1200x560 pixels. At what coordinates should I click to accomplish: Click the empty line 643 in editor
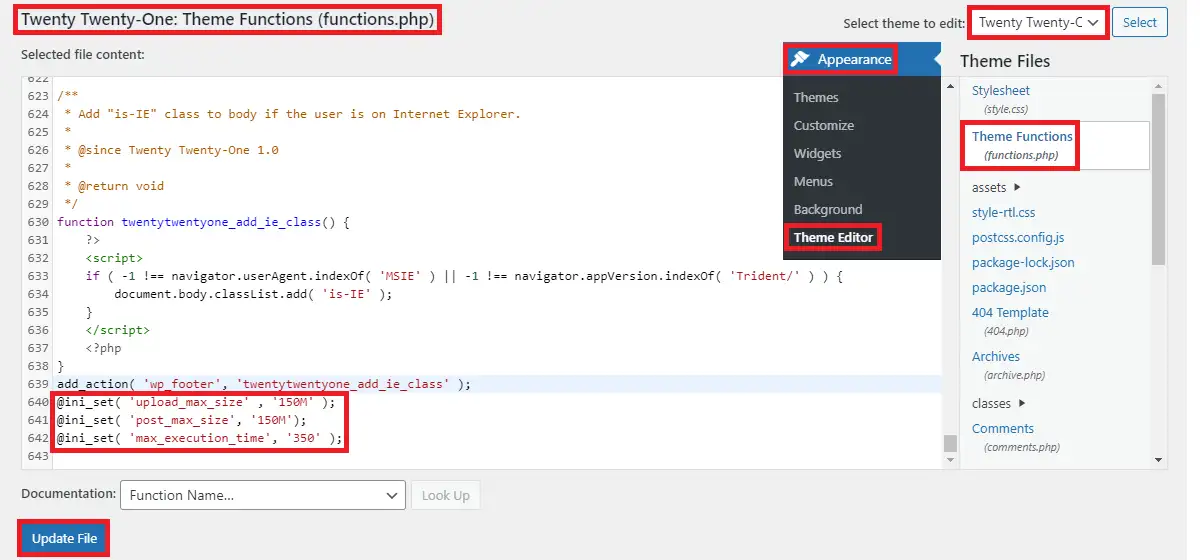495,456
